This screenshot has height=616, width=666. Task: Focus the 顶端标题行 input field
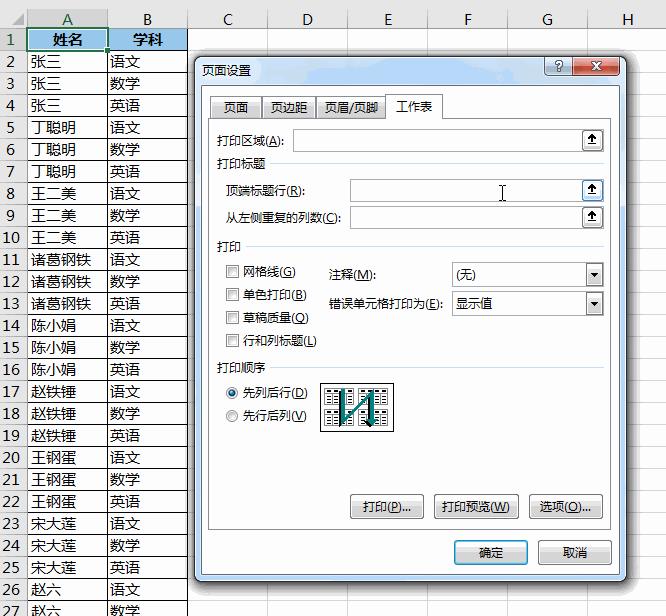(x=466, y=190)
